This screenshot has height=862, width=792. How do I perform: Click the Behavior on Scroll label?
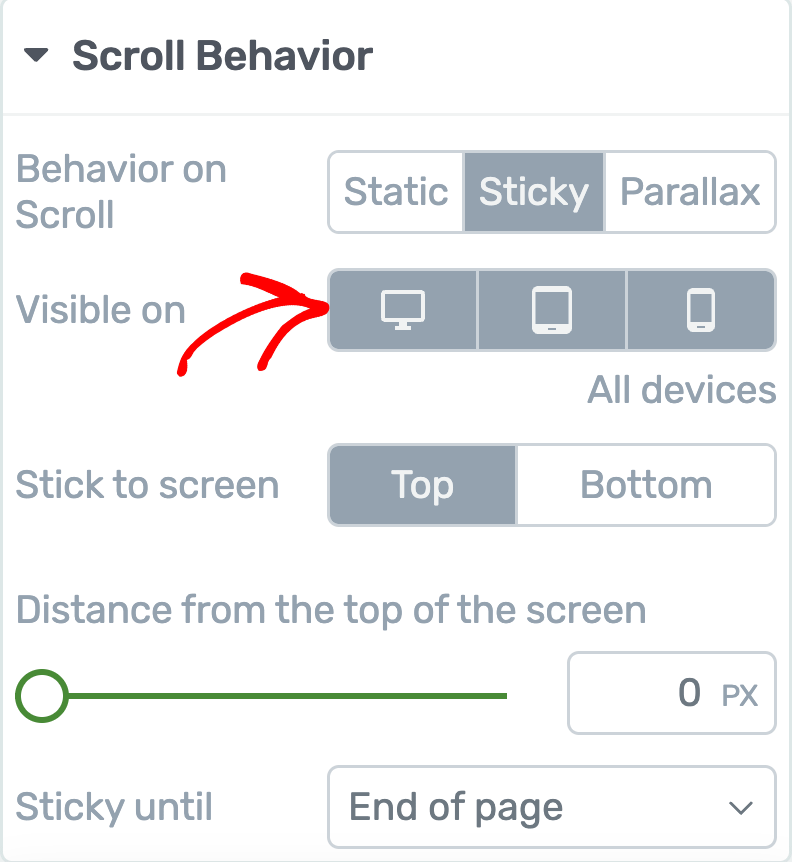(x=121, y=192)
